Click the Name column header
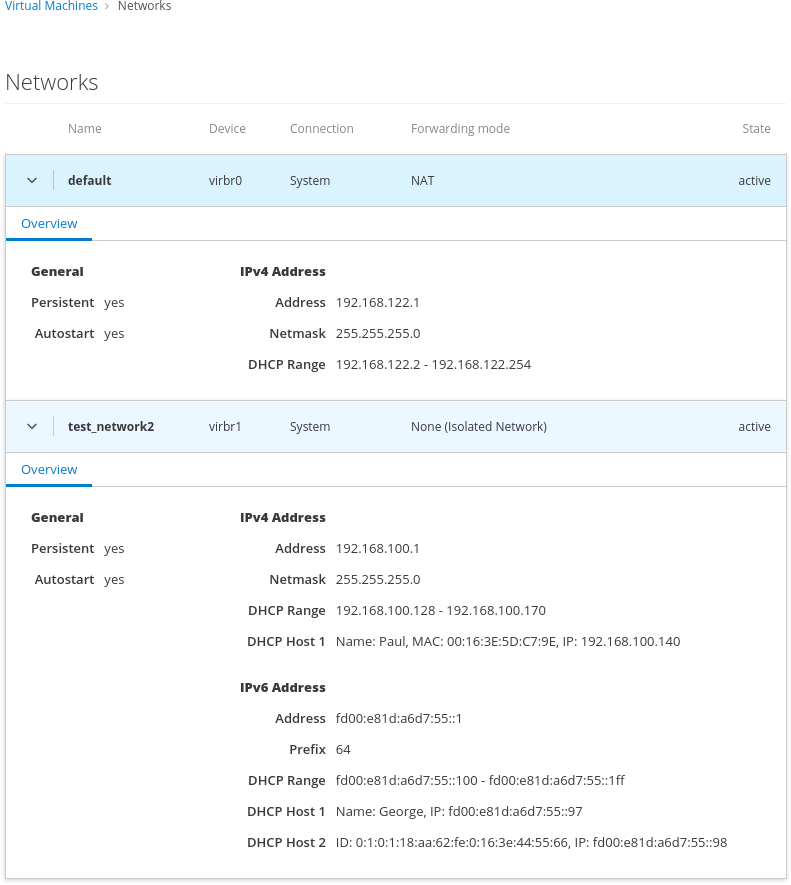This screenshot has width=791, height=885. point(85,129)
